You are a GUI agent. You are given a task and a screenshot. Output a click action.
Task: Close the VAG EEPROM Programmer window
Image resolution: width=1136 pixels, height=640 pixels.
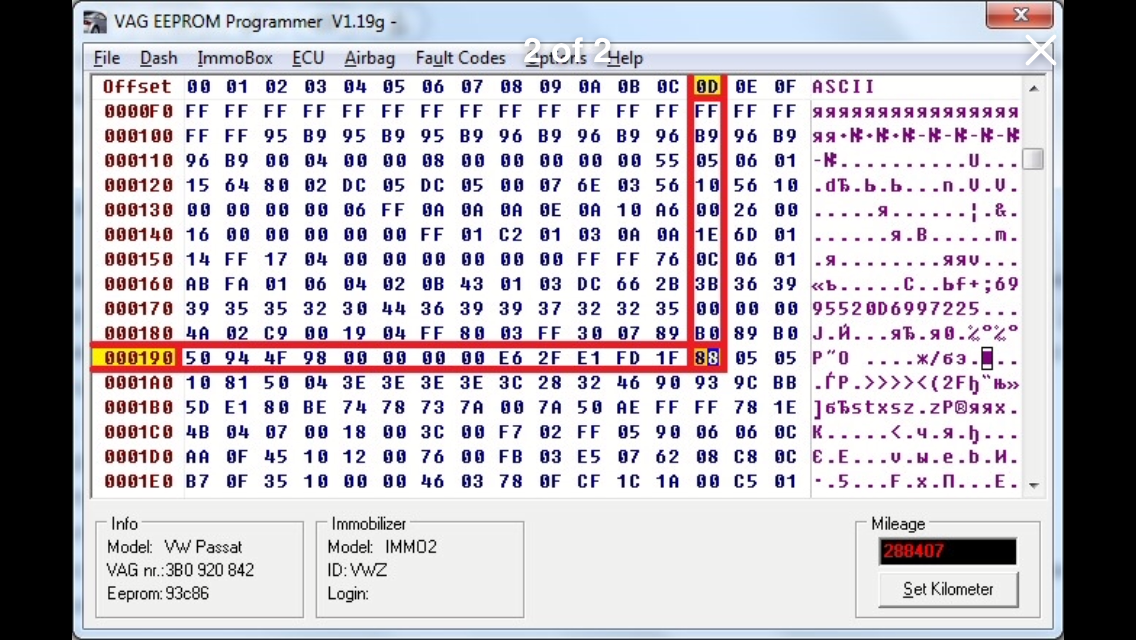(x=1020, y=15)
